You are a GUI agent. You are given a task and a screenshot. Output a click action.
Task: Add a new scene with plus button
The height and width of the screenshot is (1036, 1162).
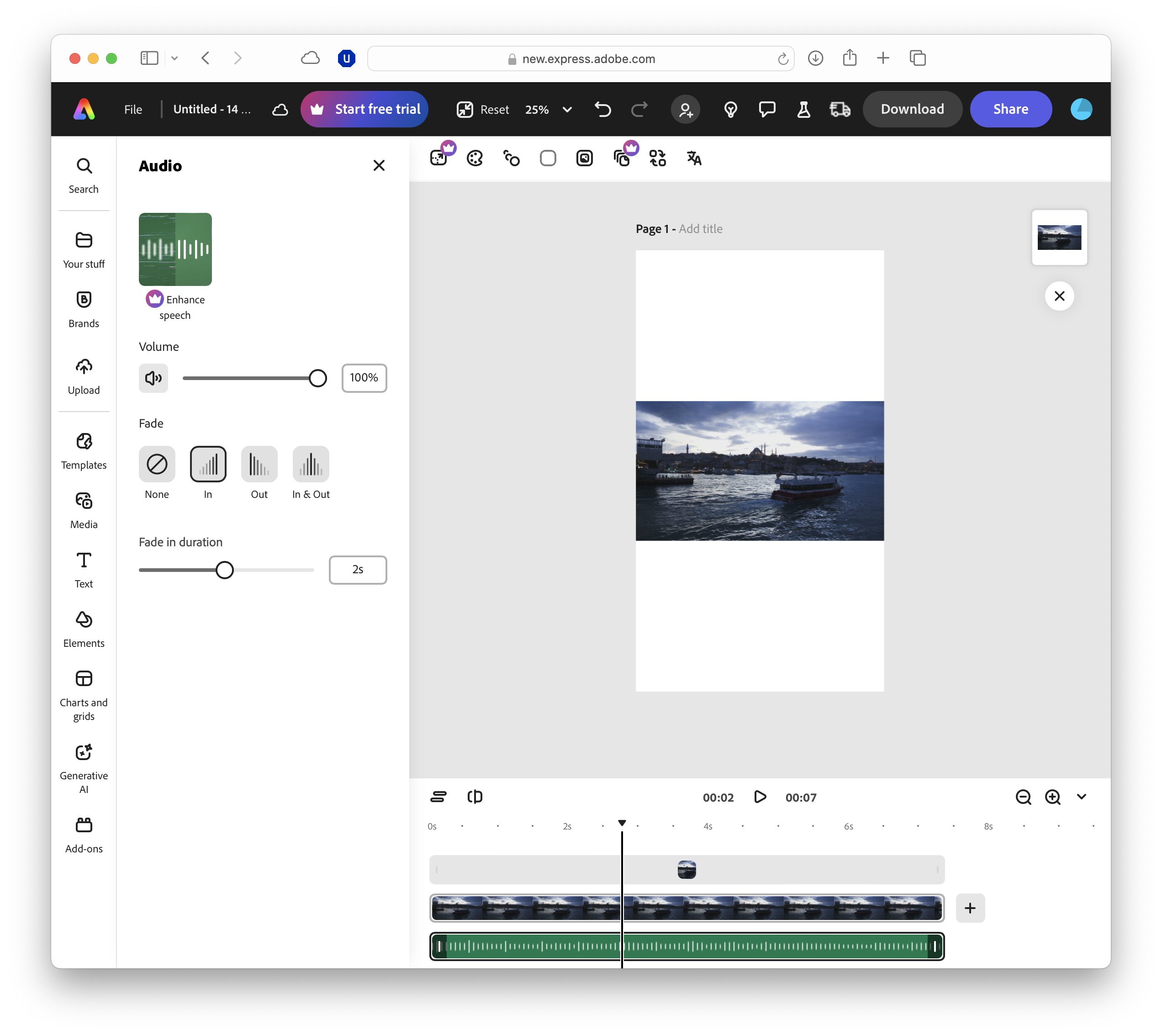[x=970, y=908]
